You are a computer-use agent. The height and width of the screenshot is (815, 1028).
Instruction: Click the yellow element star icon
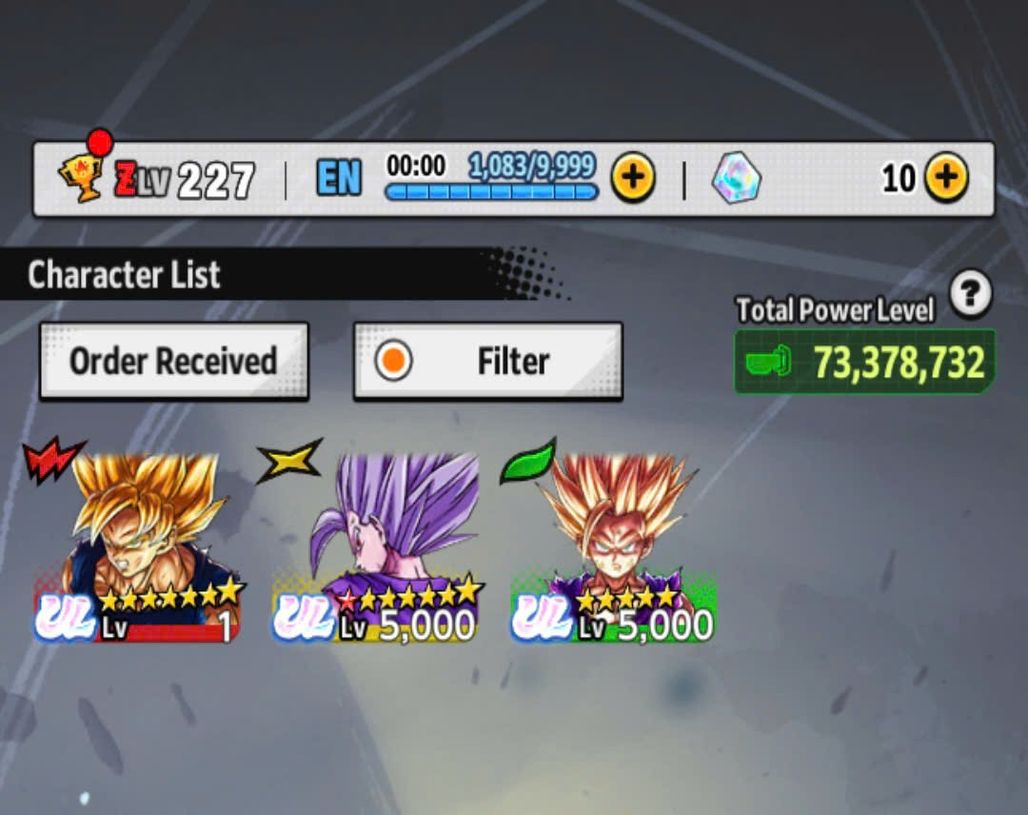coord(289,460)
